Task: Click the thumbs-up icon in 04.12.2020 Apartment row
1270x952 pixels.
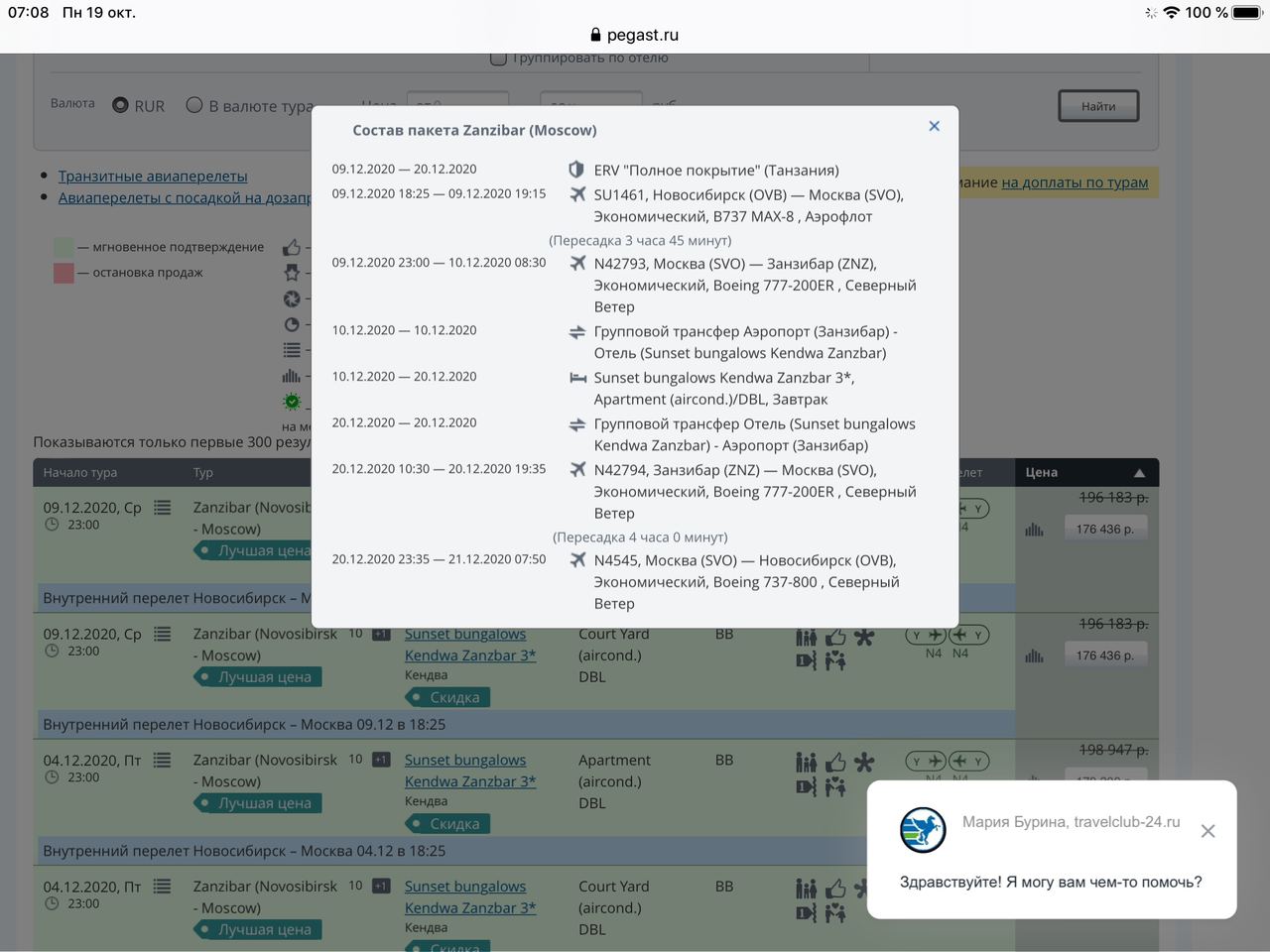Action: [x=835, y=763]
